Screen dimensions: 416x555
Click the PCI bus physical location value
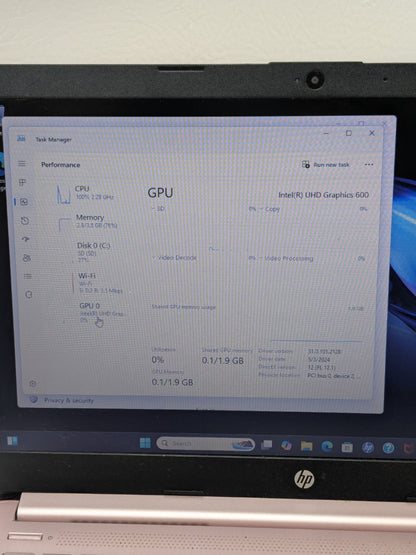pyautogui.click(x=334, y=376)
